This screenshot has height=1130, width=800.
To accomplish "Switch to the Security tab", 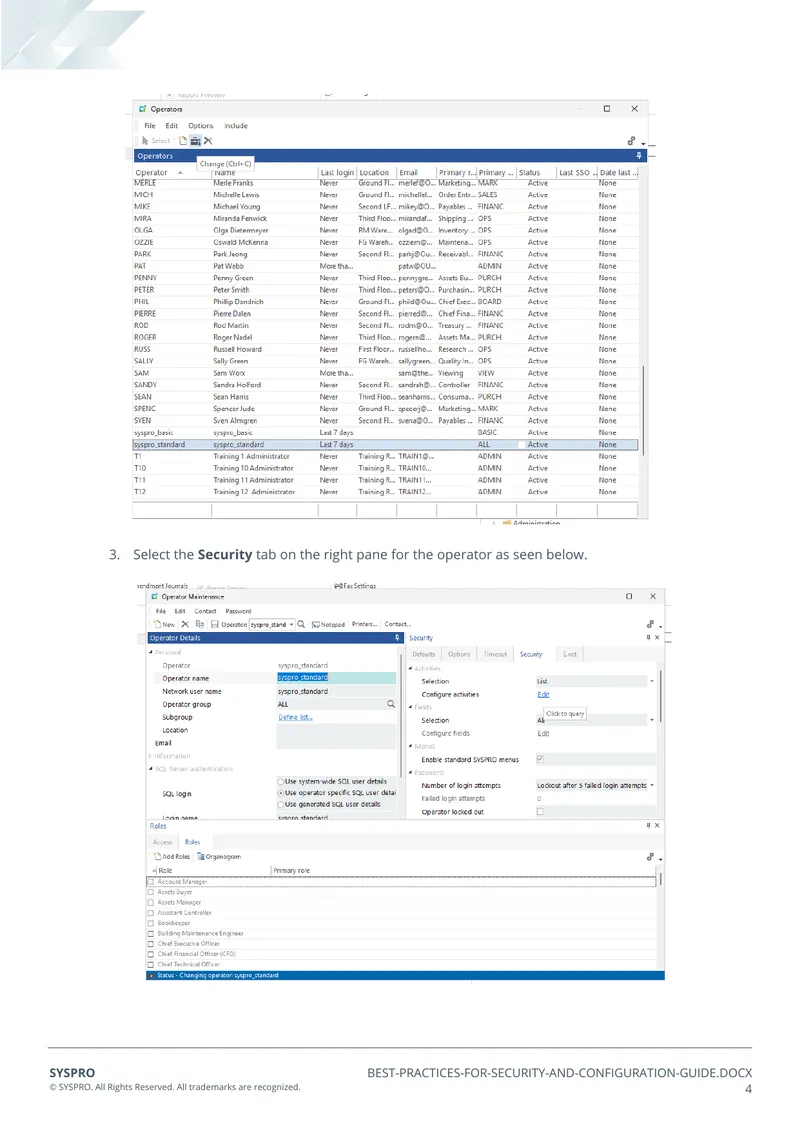I will (531, 654).
